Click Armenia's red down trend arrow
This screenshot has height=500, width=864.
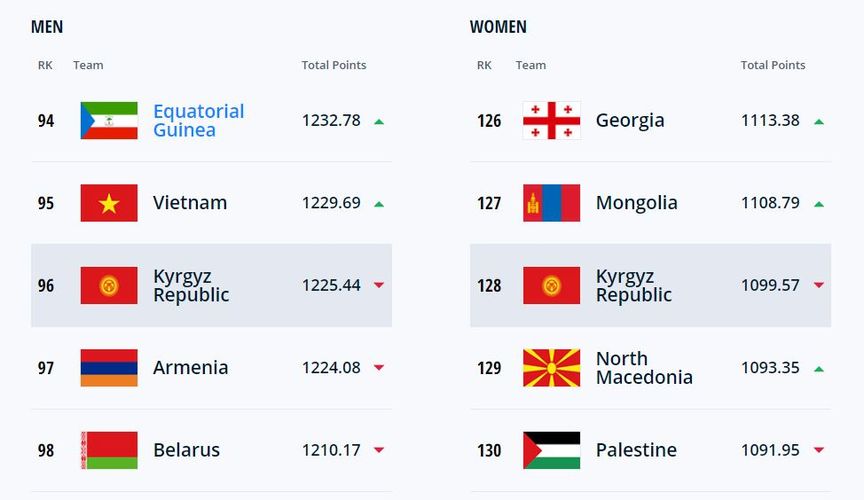[x=379, y=368]
